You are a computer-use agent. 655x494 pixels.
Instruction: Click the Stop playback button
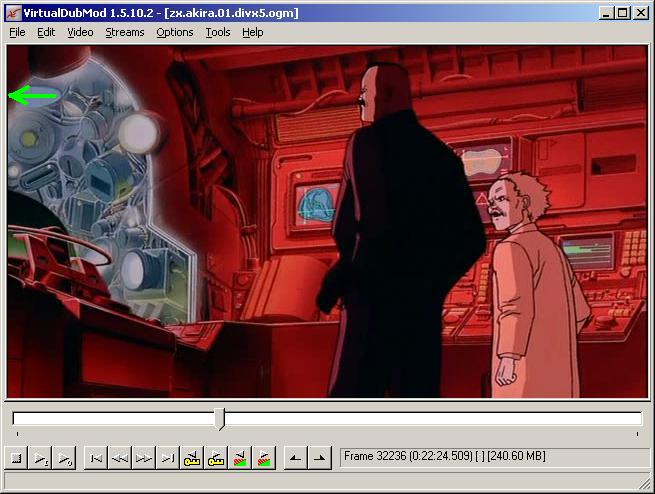[16, 458]
